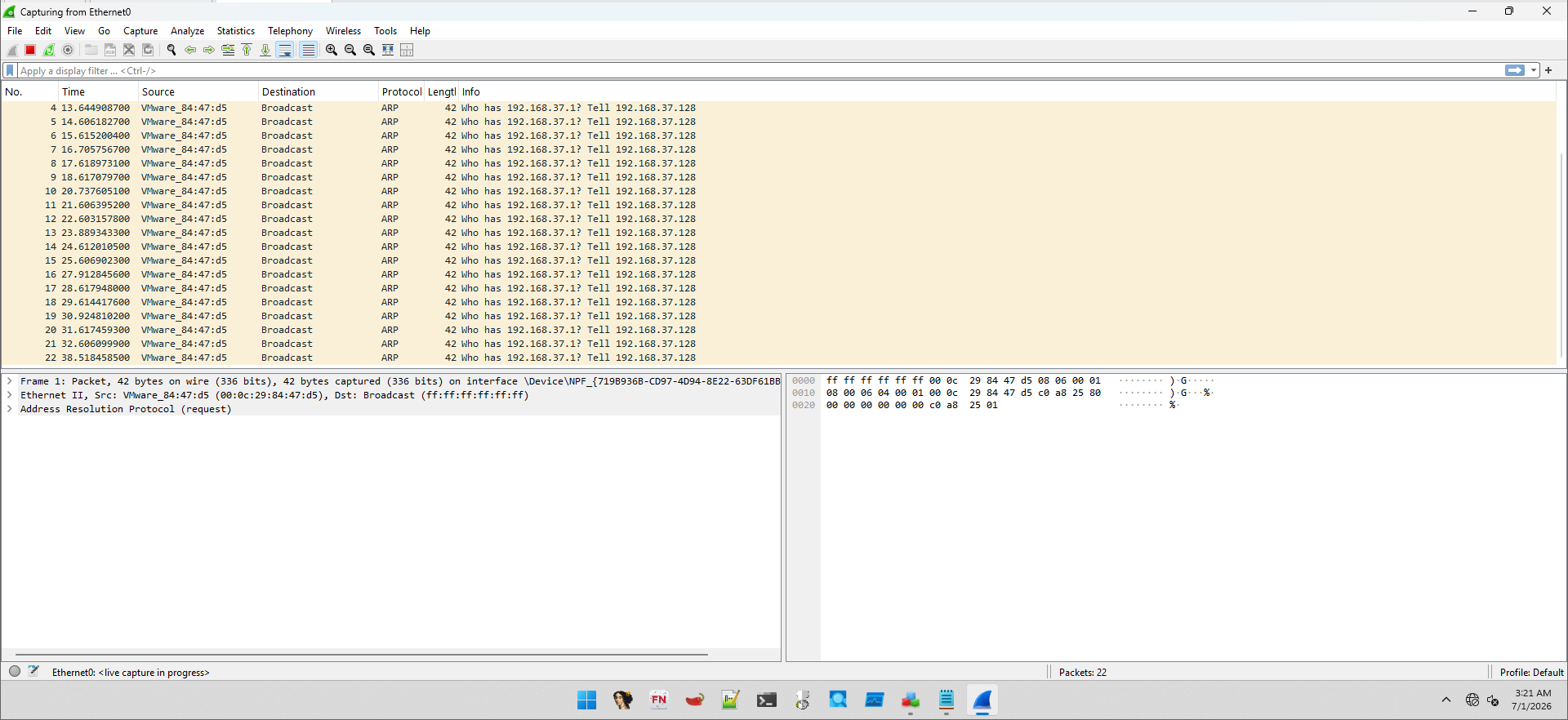This screenshot has width=1568, height=720.
Task: Open the Edit menu
Action: click(43, 31)
